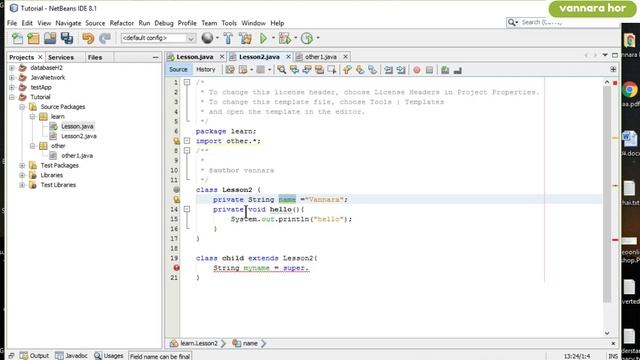This screenshot has width=640, height=360.
Task: Expand the JavaNetwork project node
Action: [12, 78]
